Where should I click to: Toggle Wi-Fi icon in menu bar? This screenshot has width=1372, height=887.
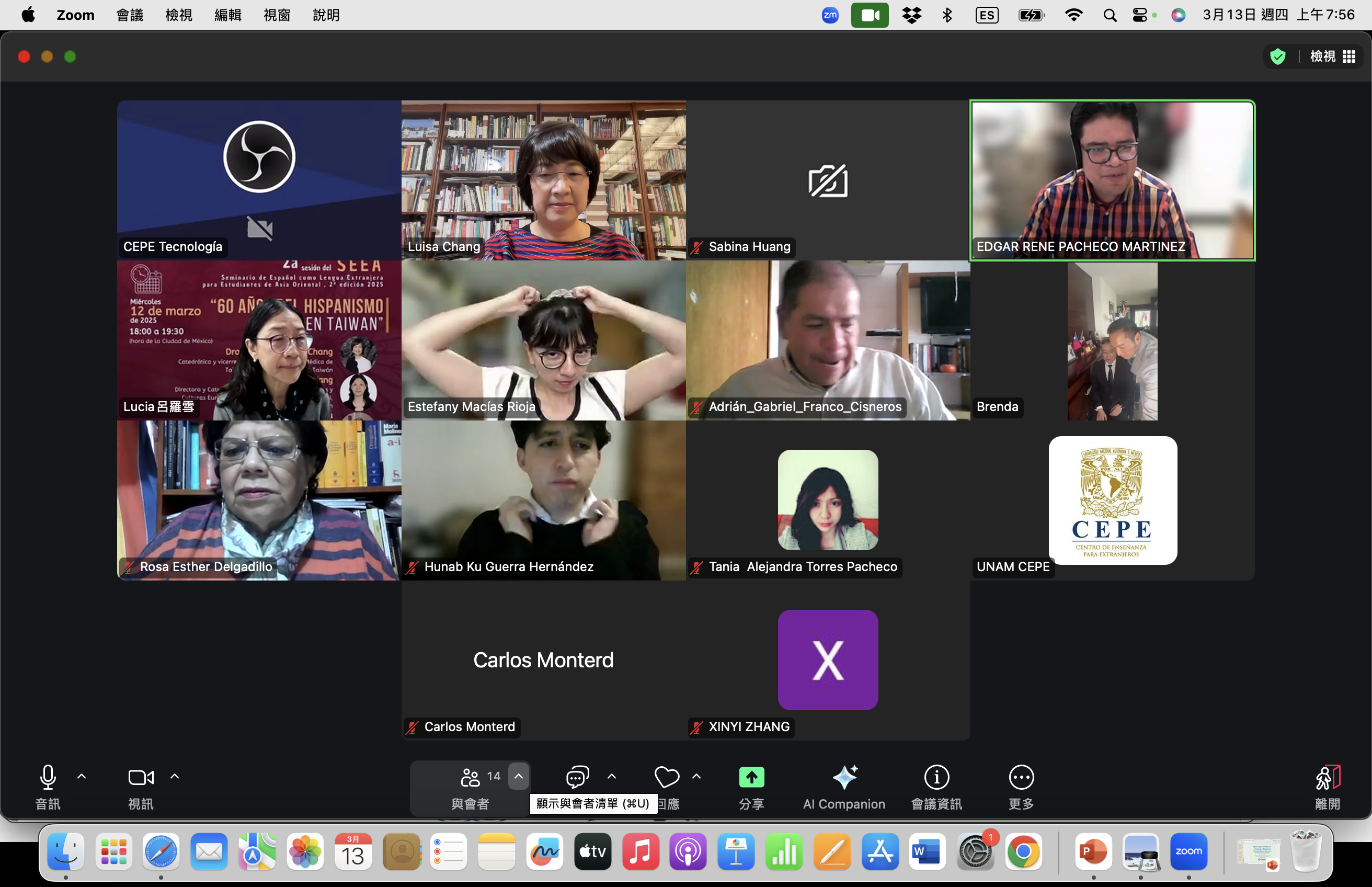coord(1073,15)
